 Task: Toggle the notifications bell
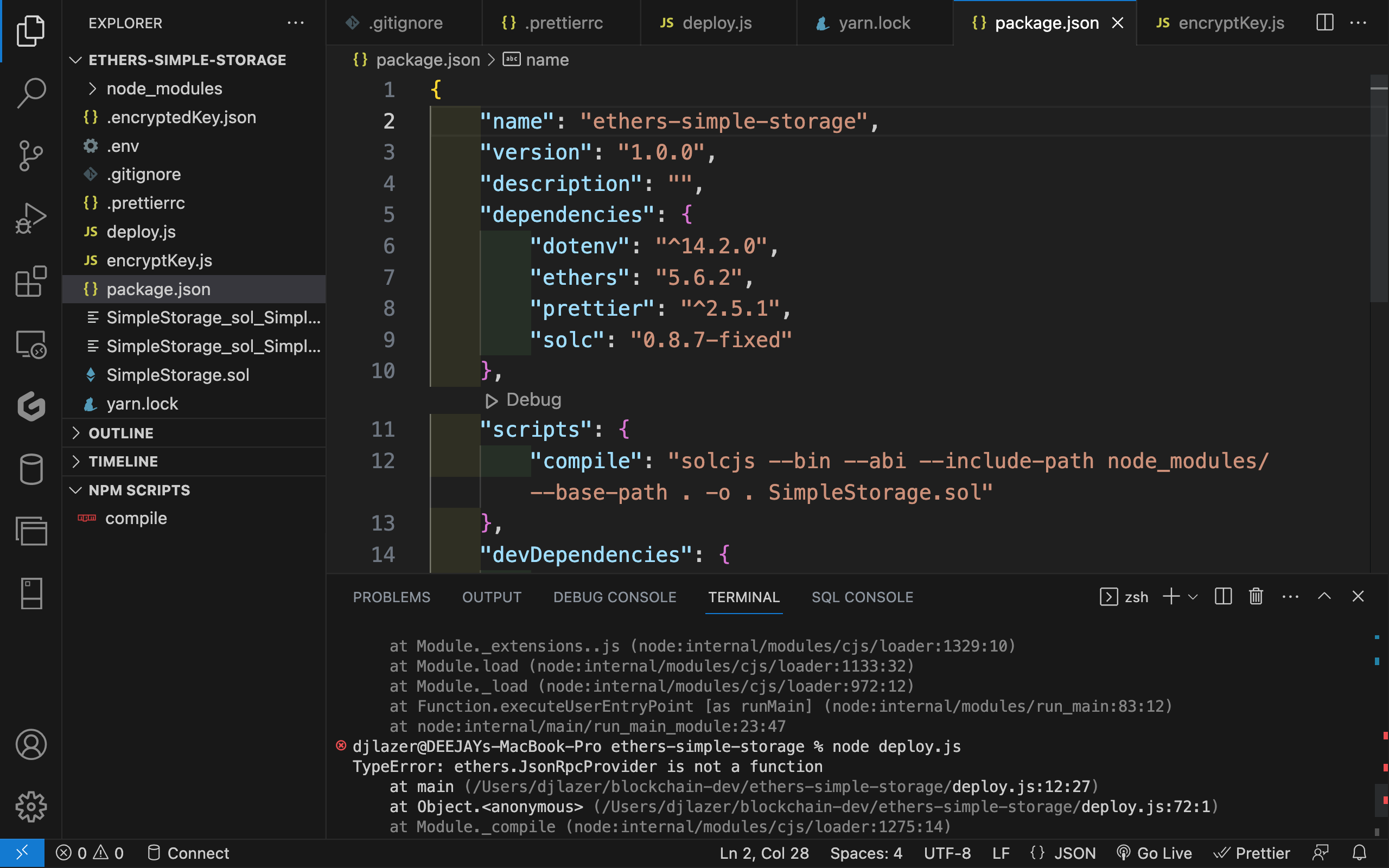point(1360,853)
